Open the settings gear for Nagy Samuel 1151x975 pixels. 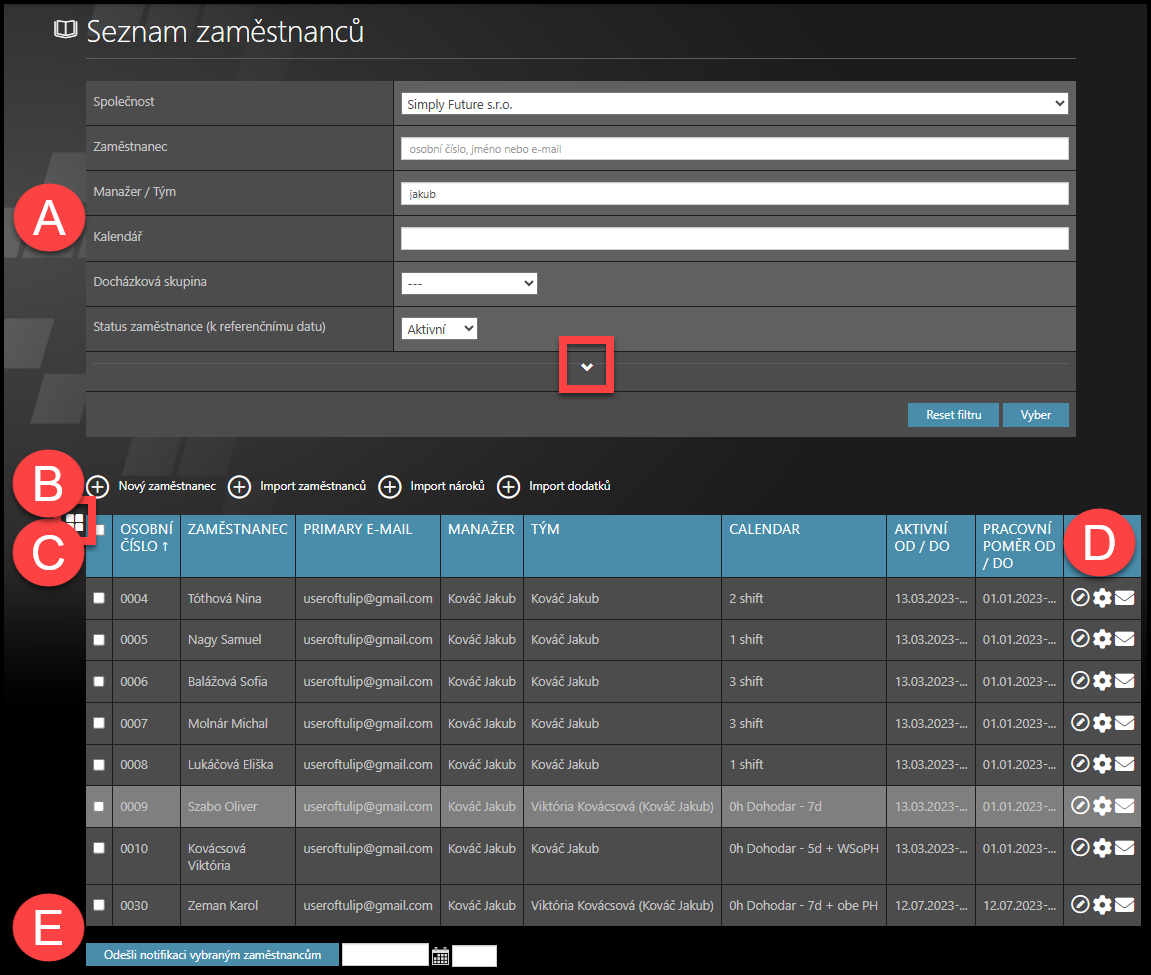coord(1102,640)
